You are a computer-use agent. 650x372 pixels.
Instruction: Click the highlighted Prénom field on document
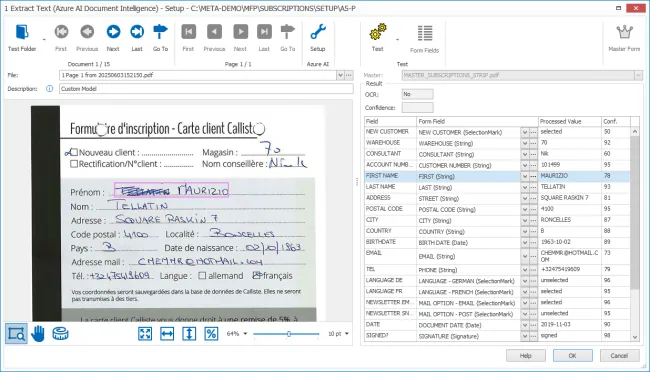[171, 190]
